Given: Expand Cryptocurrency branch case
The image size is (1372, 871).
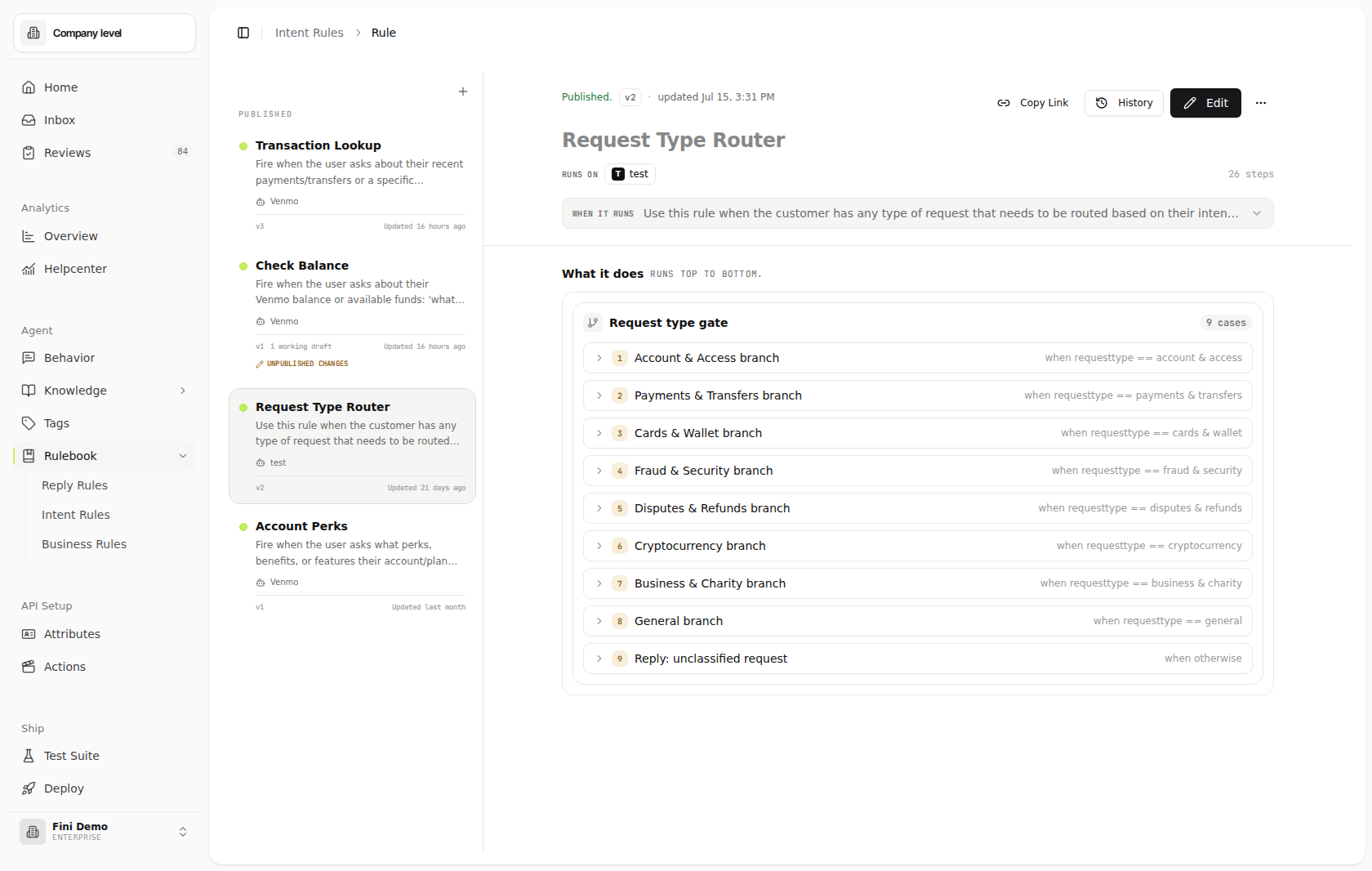Looking at the screenshot, I should 599,546.
